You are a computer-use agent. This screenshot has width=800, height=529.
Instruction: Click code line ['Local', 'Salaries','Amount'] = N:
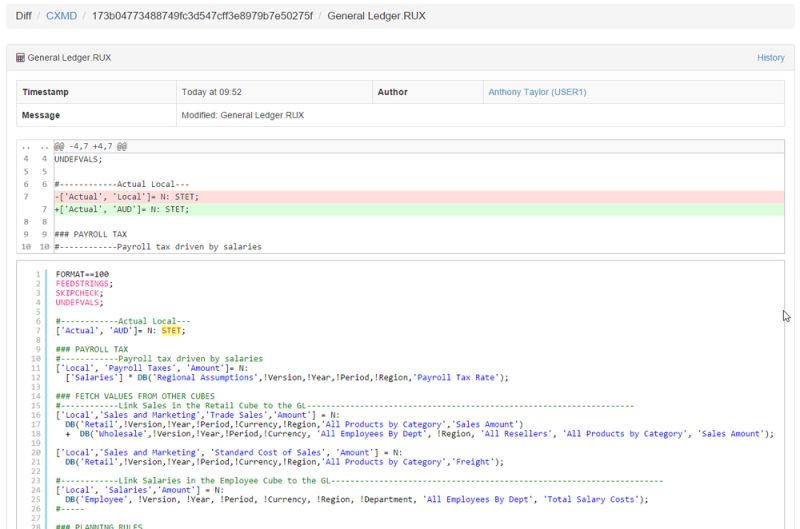pyautogui.click(x=140, y=490)
